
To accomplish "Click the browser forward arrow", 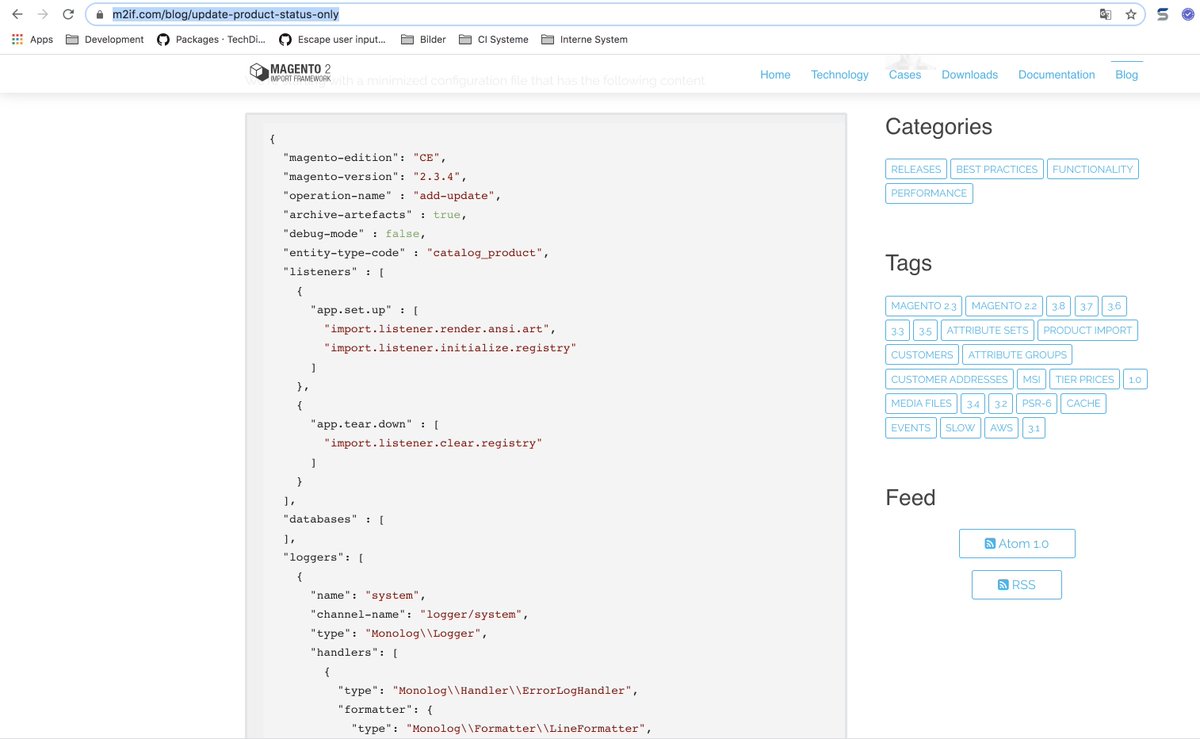I will (x=42, y=14).
